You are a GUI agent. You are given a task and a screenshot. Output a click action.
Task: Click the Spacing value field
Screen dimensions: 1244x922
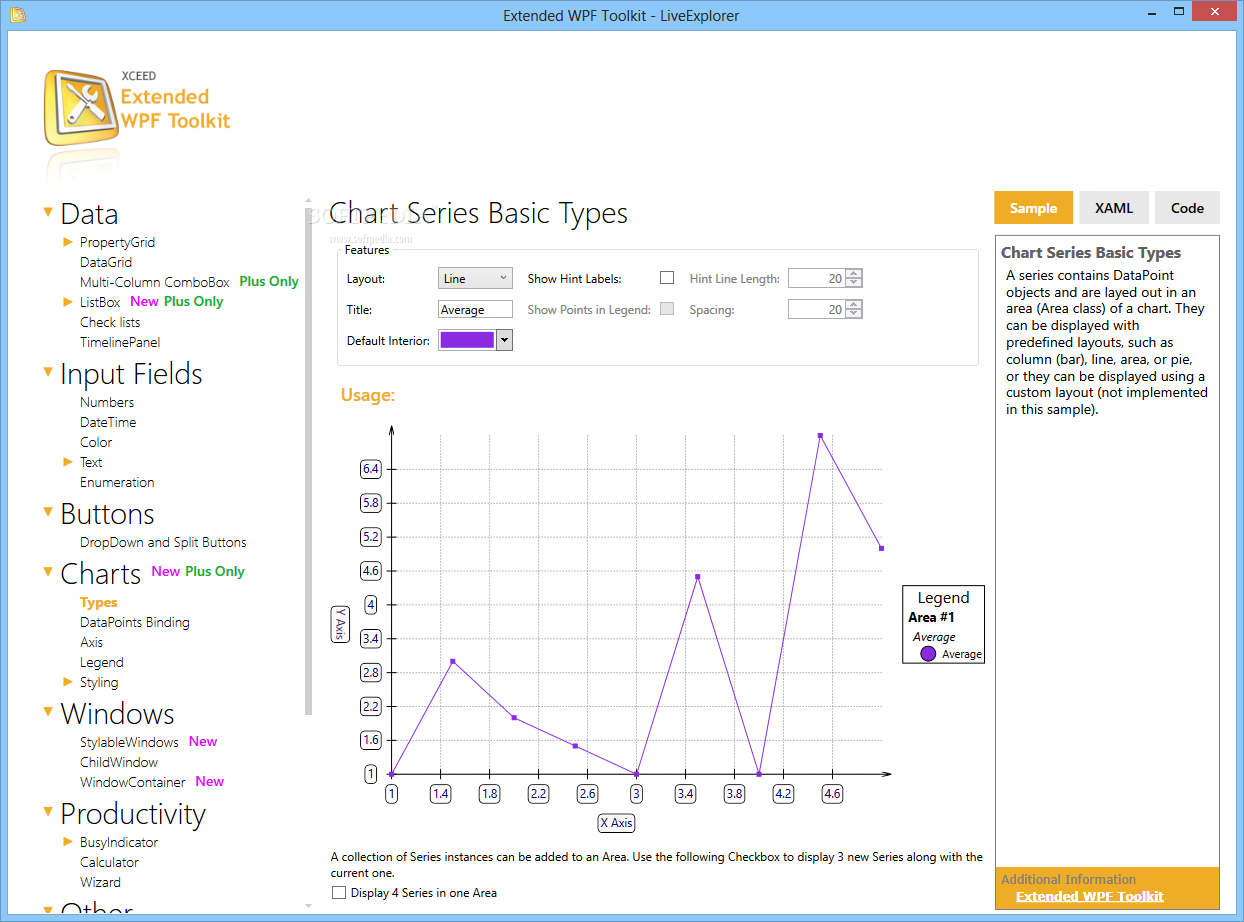click(x=817, y=310)
